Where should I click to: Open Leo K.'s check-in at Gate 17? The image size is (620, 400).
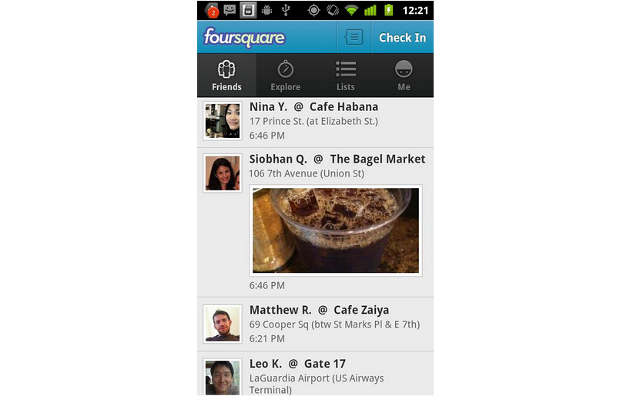(315, 374)
